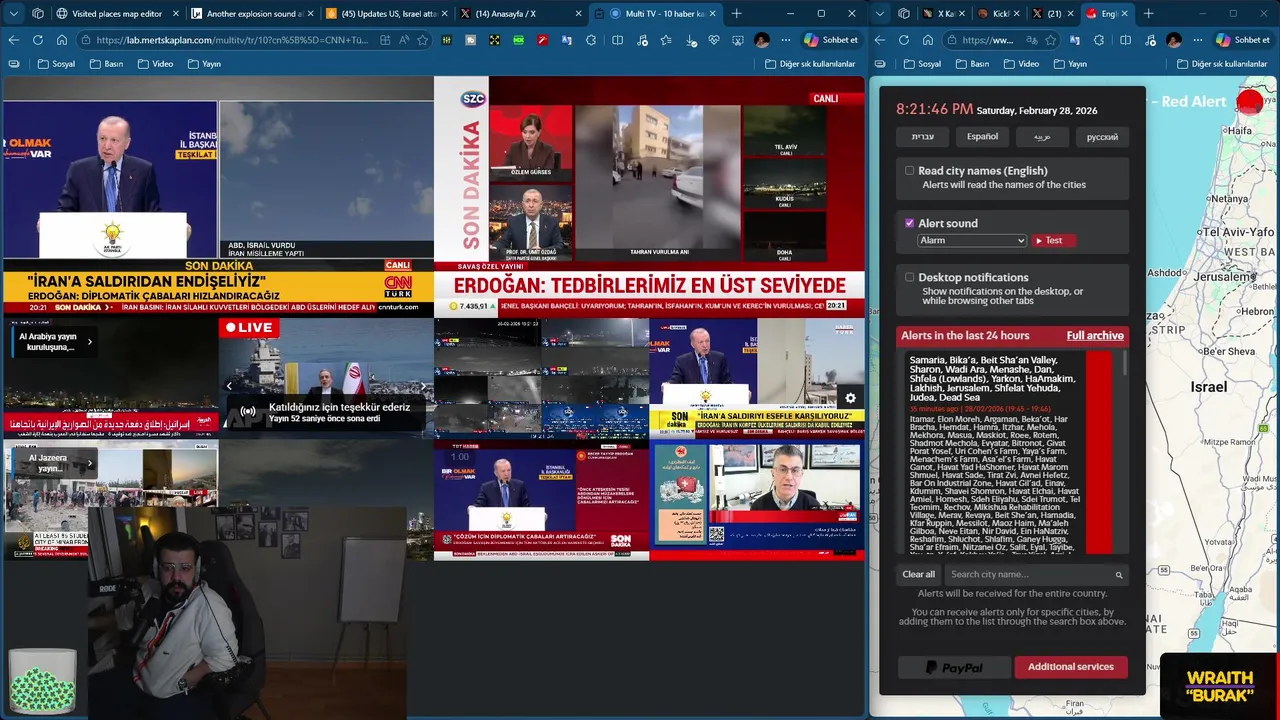Open the Alarm sound dropdown
The height and width of the screenshot is (720, 1280).
point(972,240)
